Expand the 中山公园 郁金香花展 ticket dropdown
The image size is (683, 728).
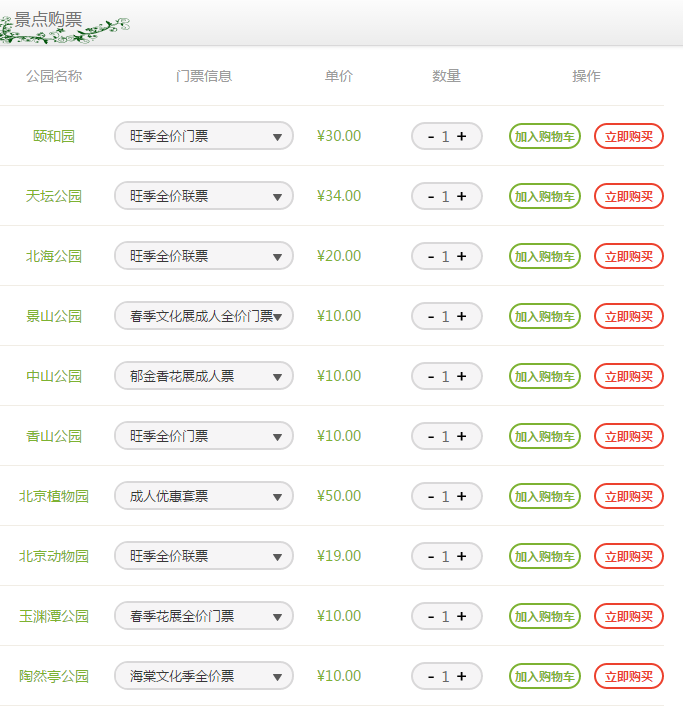[204, 376]
